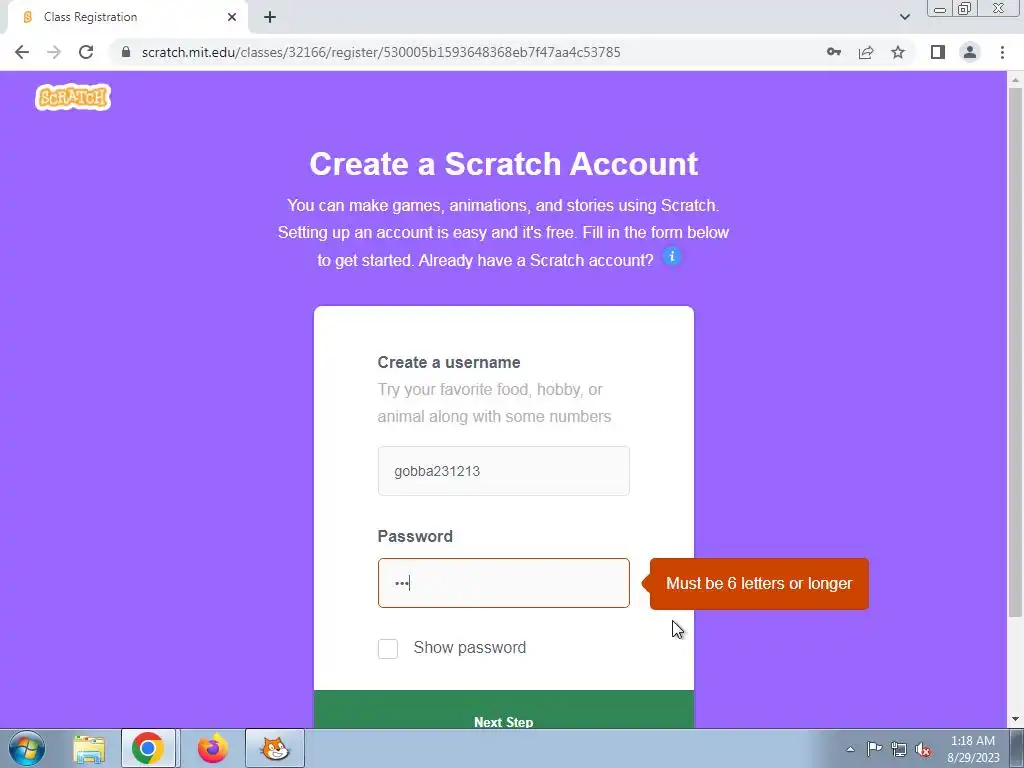1024x768 pixels.
Task: Click the browser back arrow
Action: point(22,52)
